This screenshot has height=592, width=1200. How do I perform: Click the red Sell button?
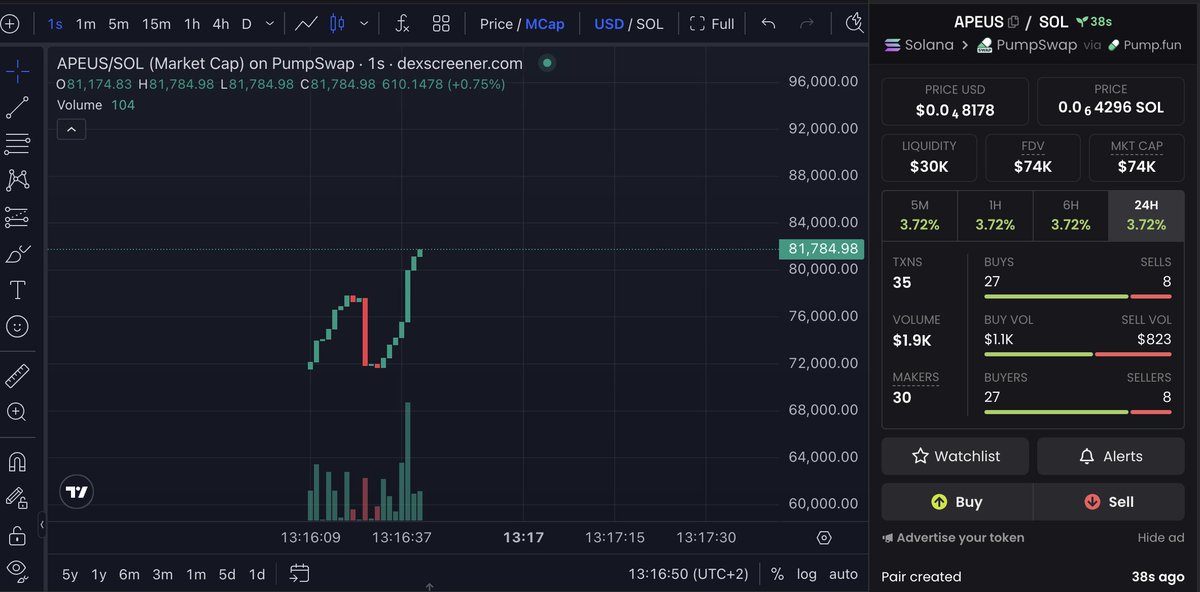pyautogui.click(x=1109, y=502)
